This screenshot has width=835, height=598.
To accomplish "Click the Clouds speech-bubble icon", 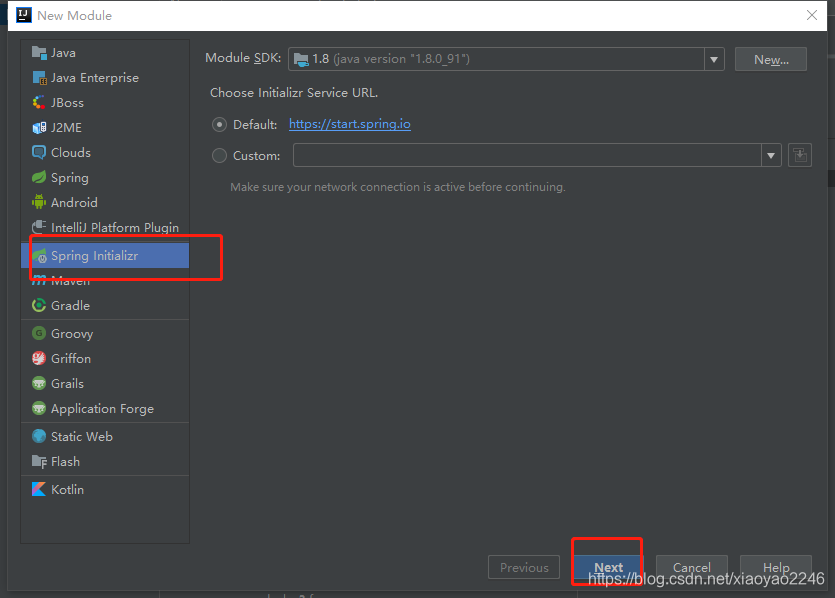I will click(x=39, y=153).
